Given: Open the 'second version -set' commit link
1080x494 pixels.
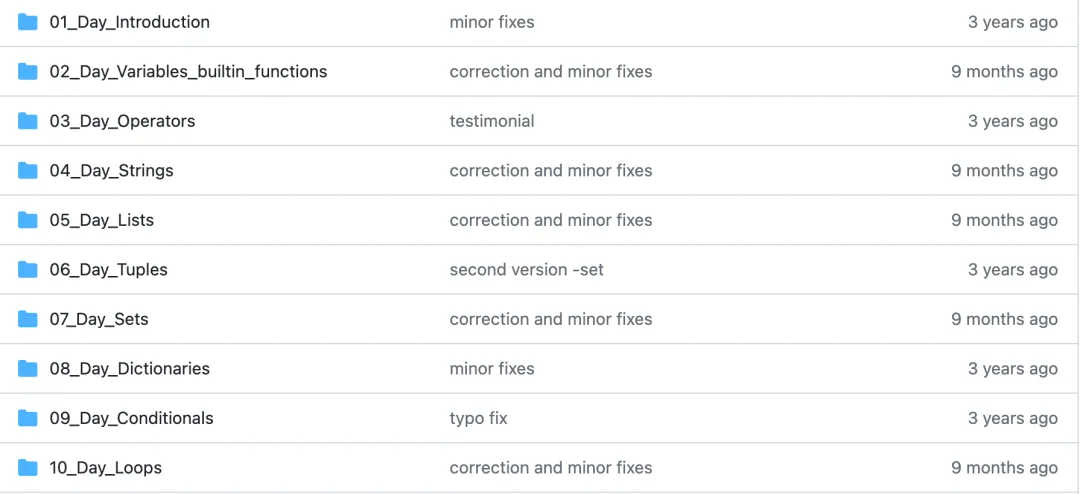Looking at the screenshot, I should coord(526,269).
